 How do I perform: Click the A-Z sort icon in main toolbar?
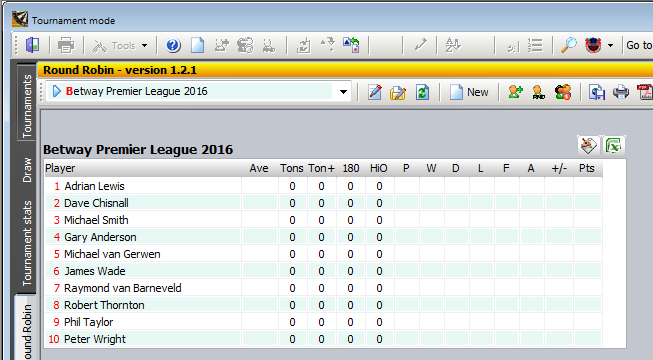click(x=453, y=45)
